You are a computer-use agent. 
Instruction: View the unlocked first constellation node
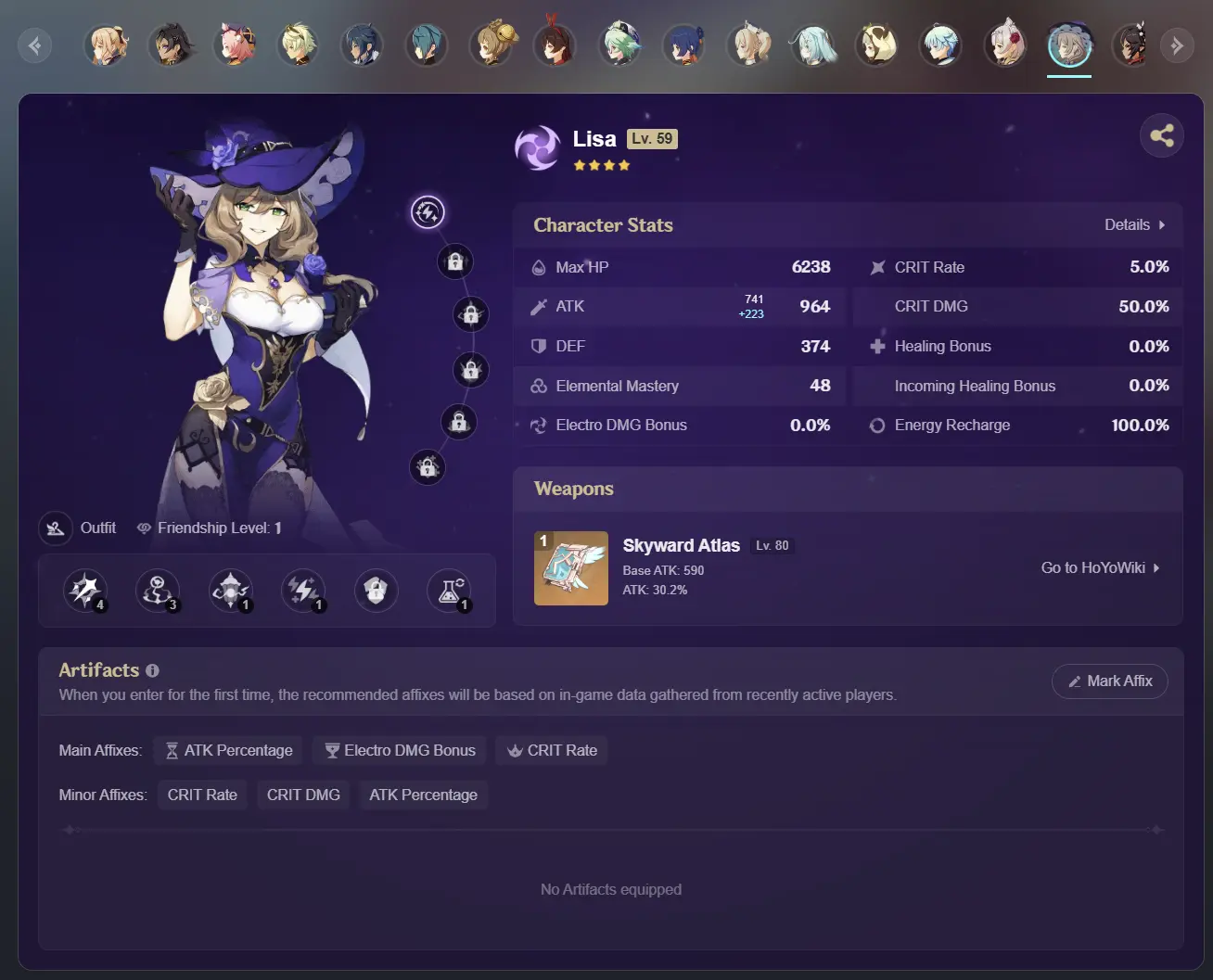tap(428, 212)
